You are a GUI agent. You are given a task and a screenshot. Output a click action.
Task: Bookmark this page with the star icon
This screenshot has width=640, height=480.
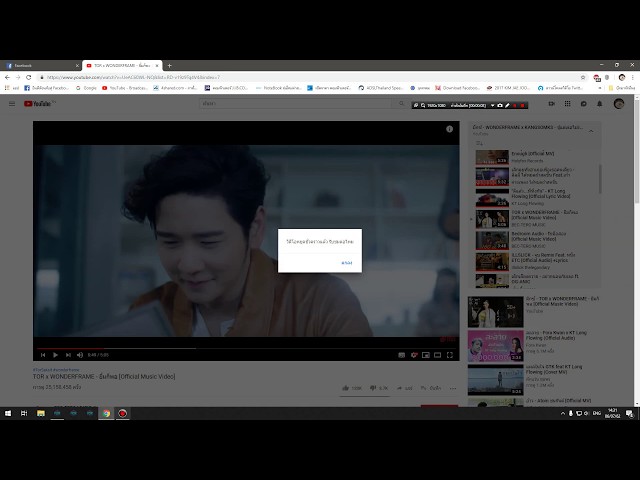point(583,77)
